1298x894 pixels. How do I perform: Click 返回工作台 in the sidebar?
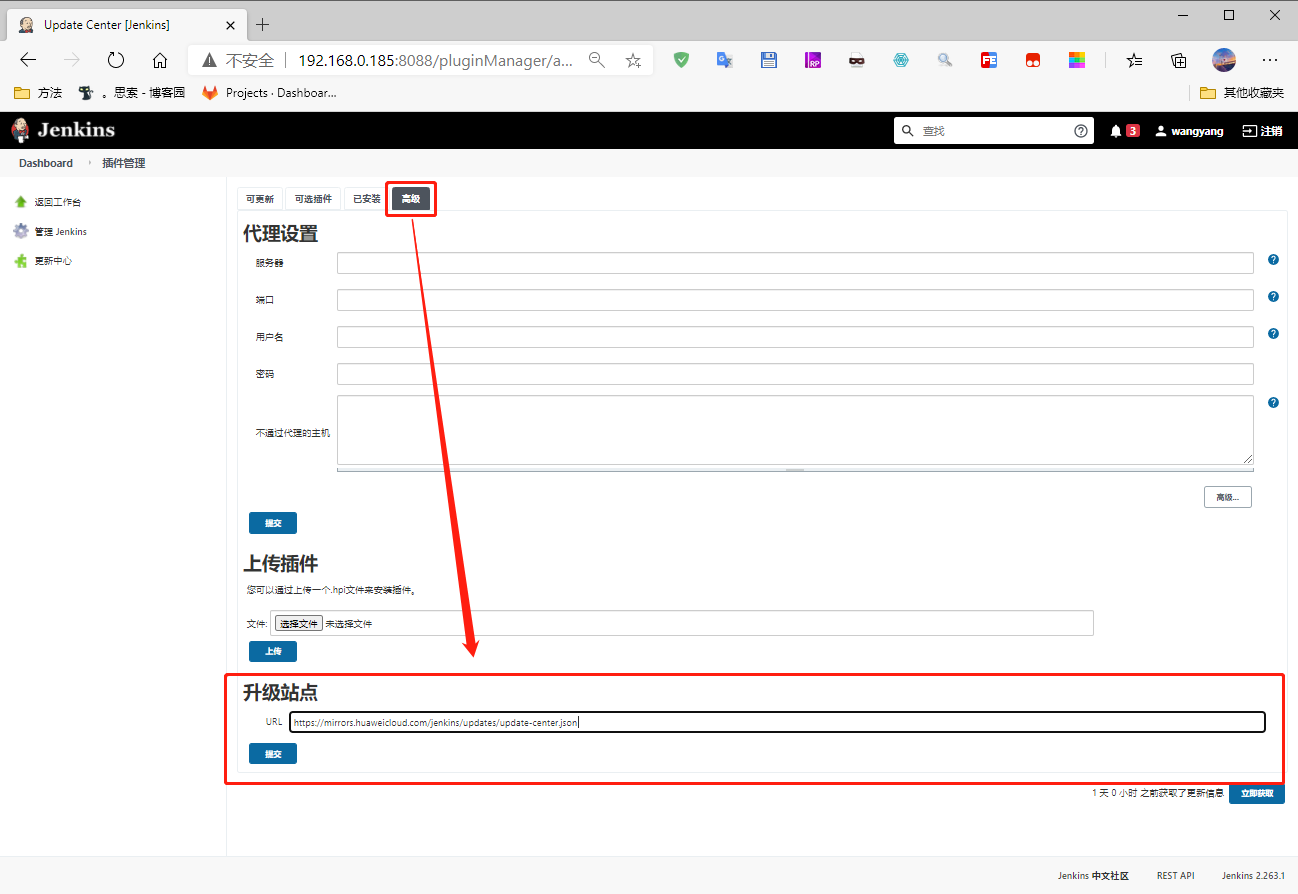tap(48, 202)
